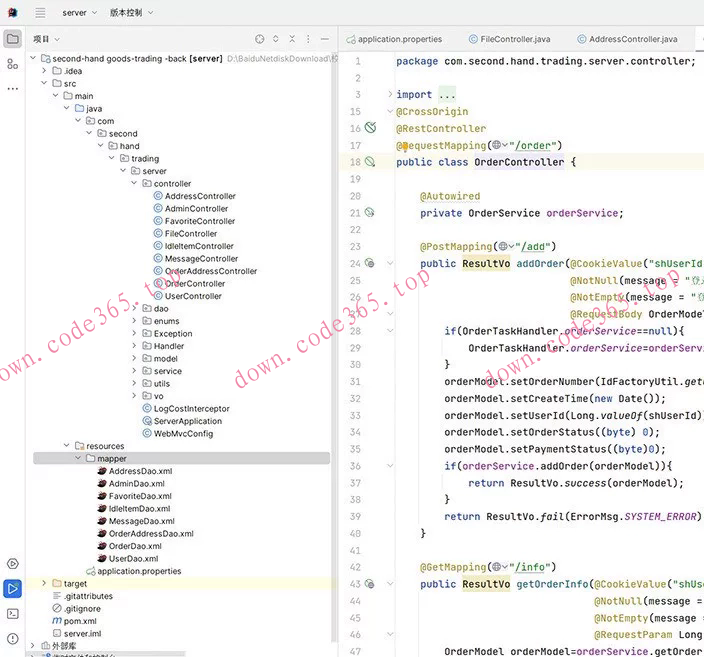Open the Services tool window icon
Viewport: 704px width, 657px height.
coord(12,564)
